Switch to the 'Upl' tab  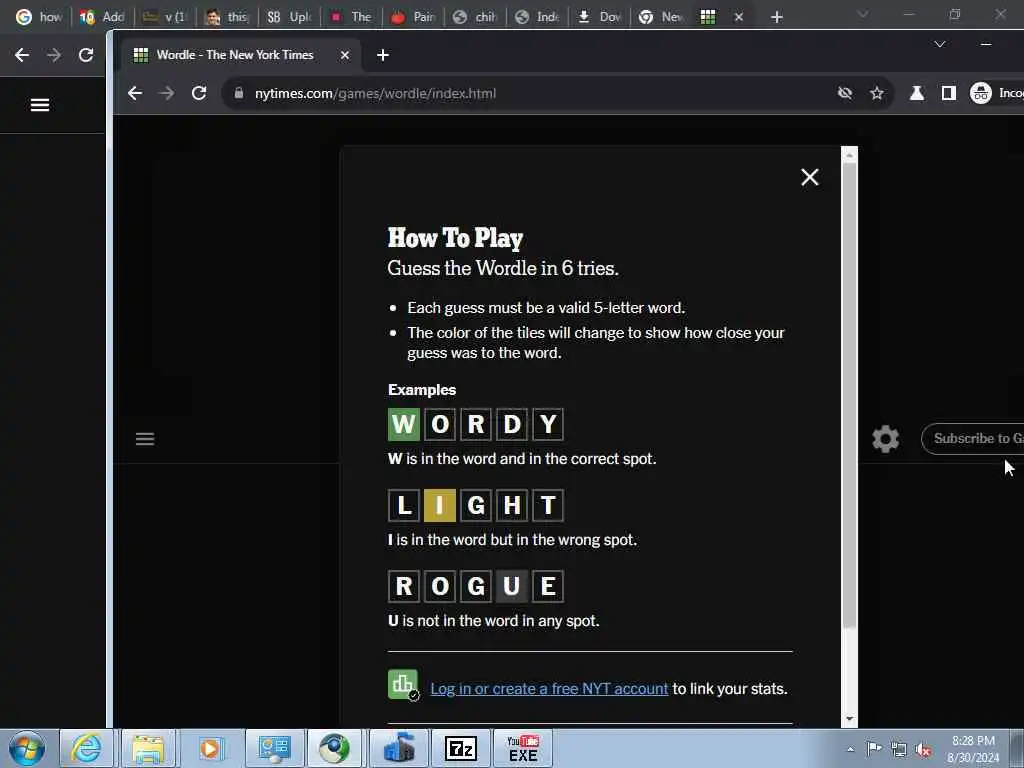[289, 17]
